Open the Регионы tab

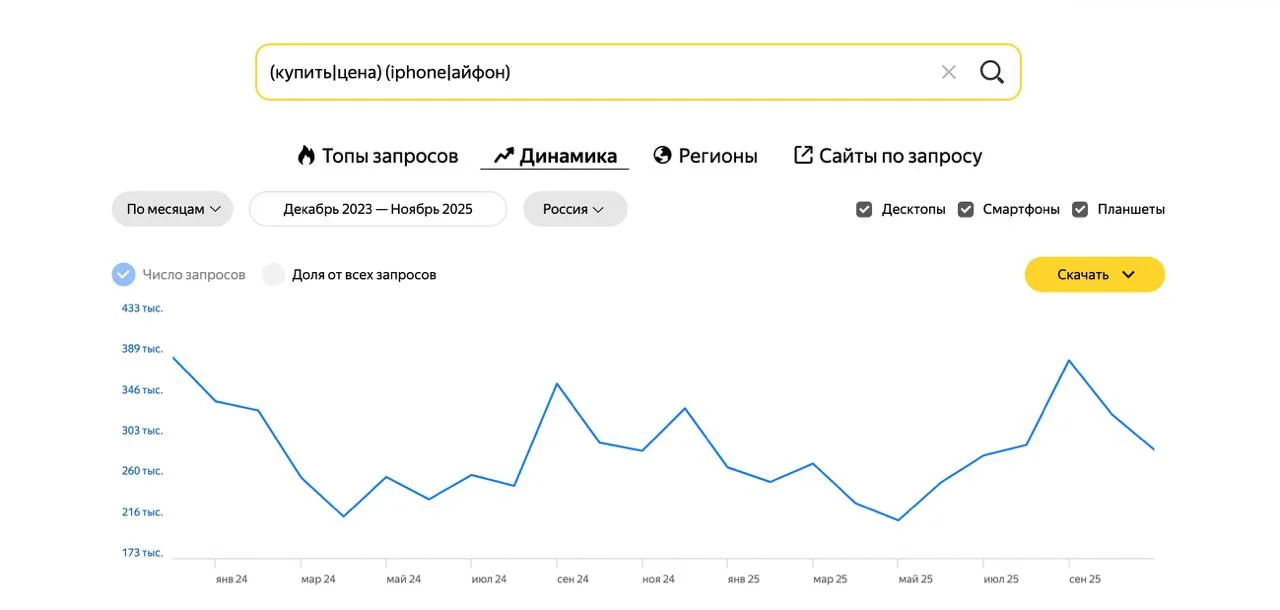[717, 156]
